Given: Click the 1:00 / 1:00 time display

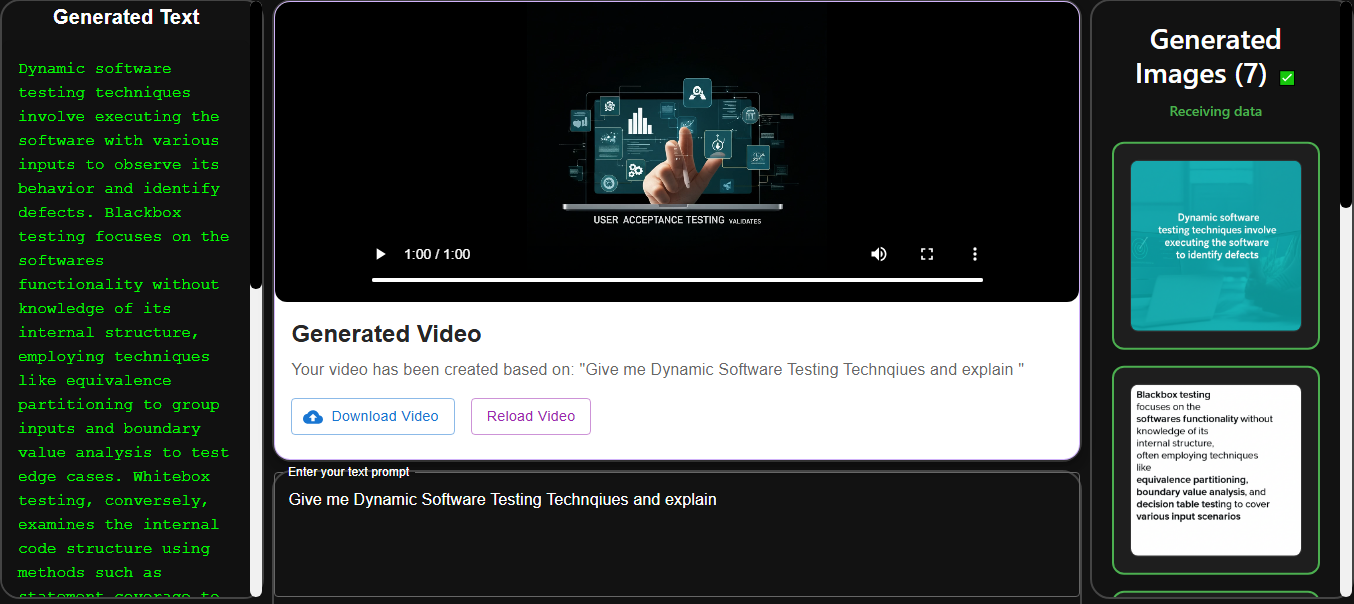Looking at the screenshot, I should [437, 254].
